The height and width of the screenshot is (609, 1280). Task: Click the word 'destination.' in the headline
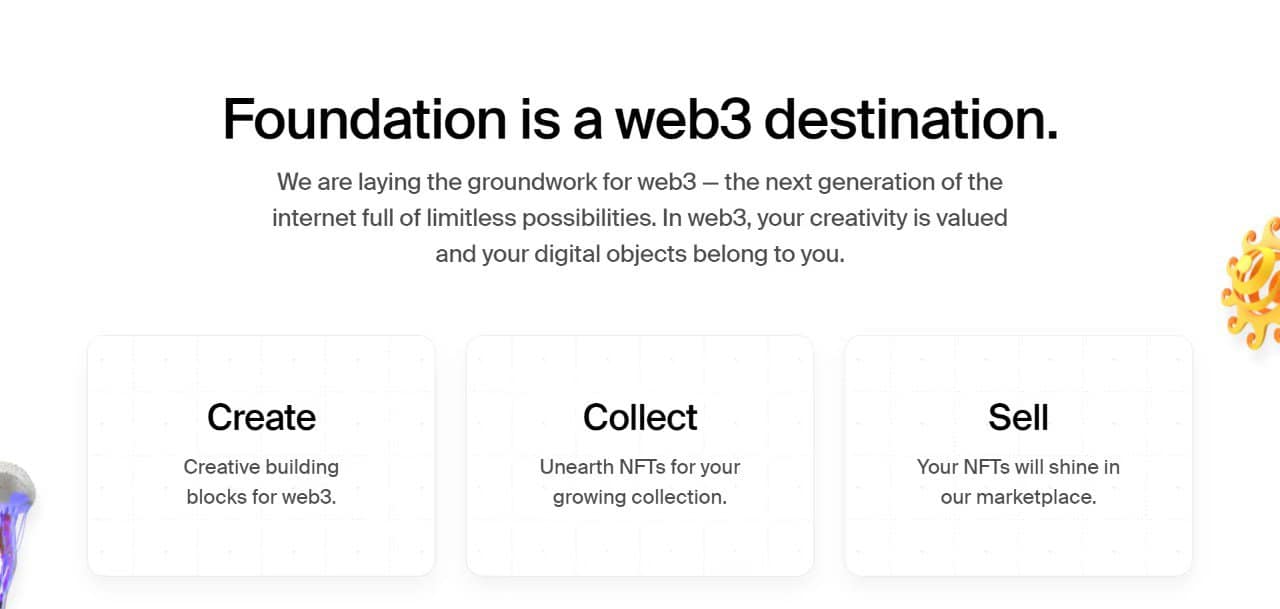click(x=911, y=119)
